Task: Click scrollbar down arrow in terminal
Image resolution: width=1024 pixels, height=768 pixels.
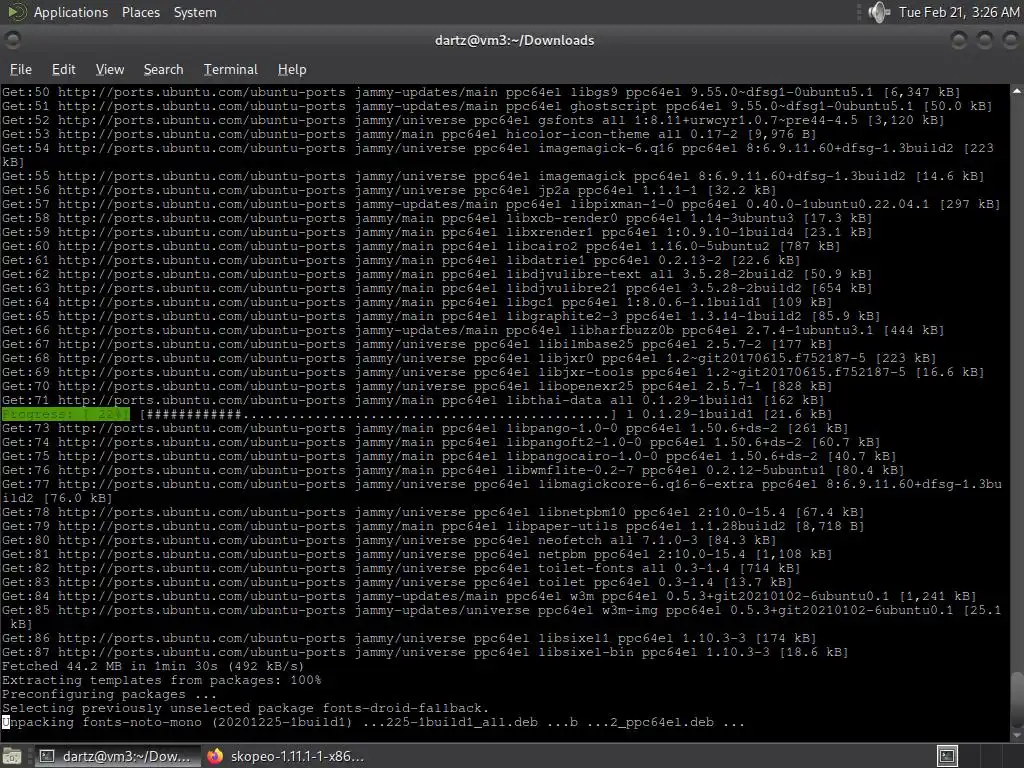Action: click(1017, 736)
